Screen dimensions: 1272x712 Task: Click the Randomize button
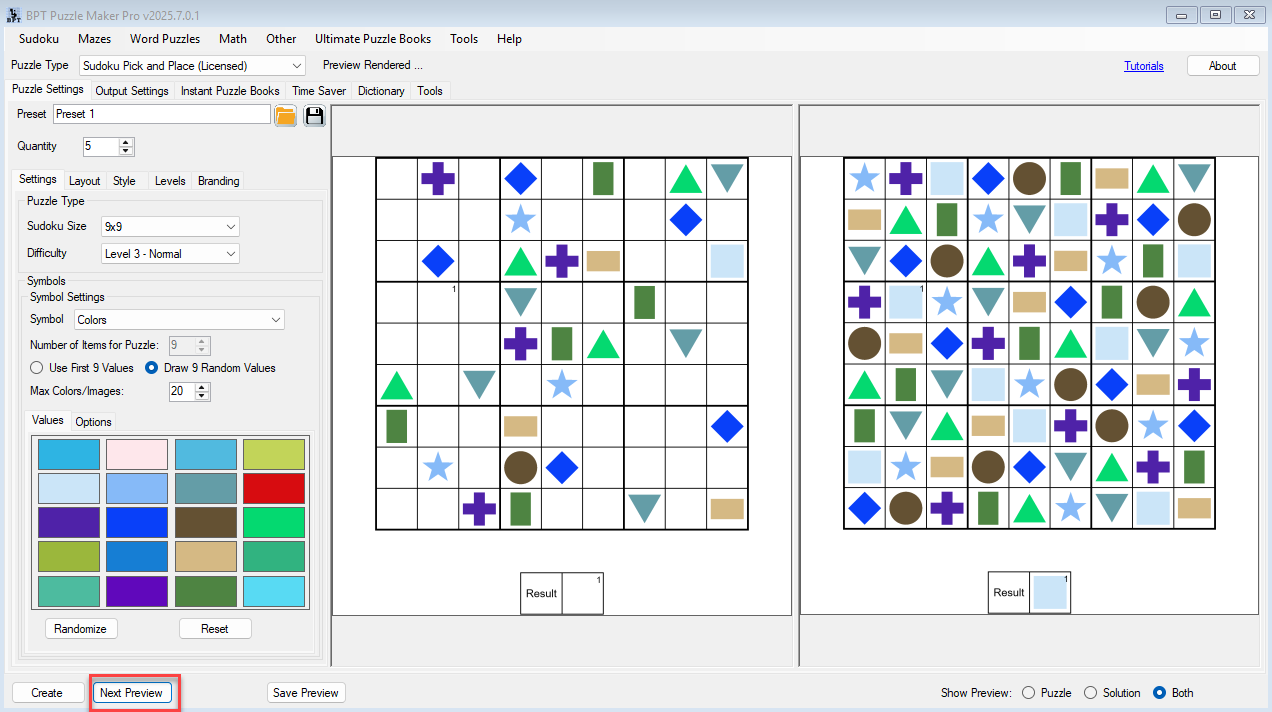pos(81,628)
